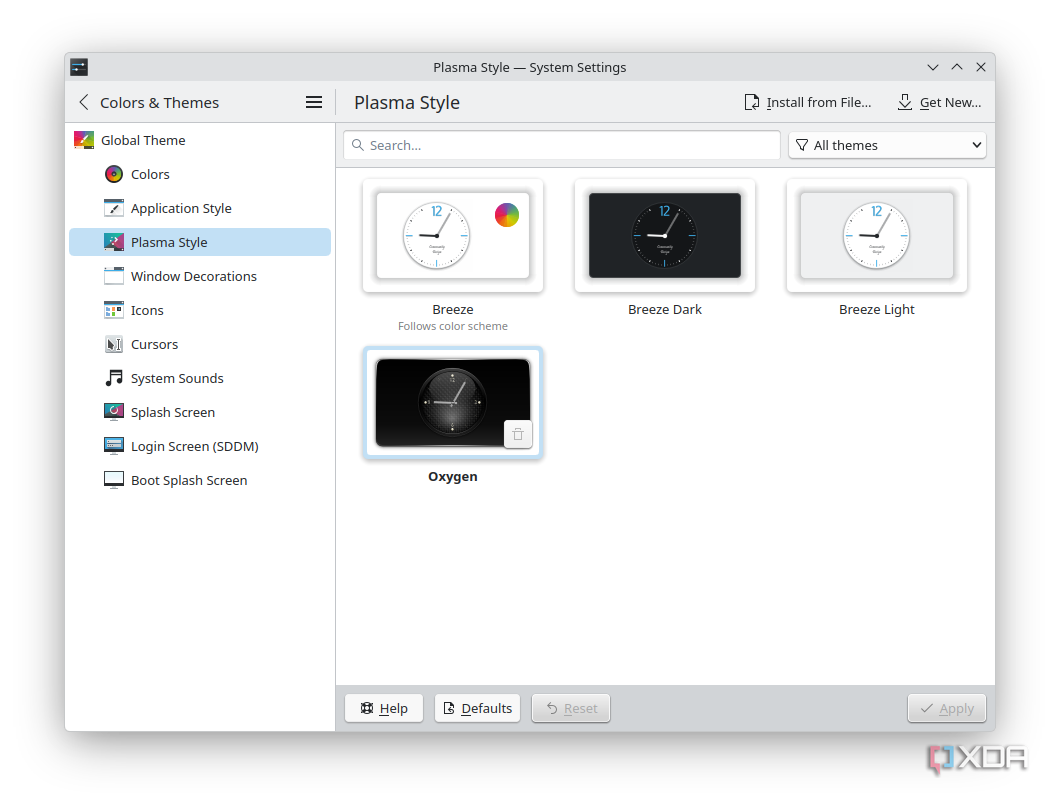Click the 'Follows color scheme' caption
Screen dimensions: 1060x808
point(452,326)
